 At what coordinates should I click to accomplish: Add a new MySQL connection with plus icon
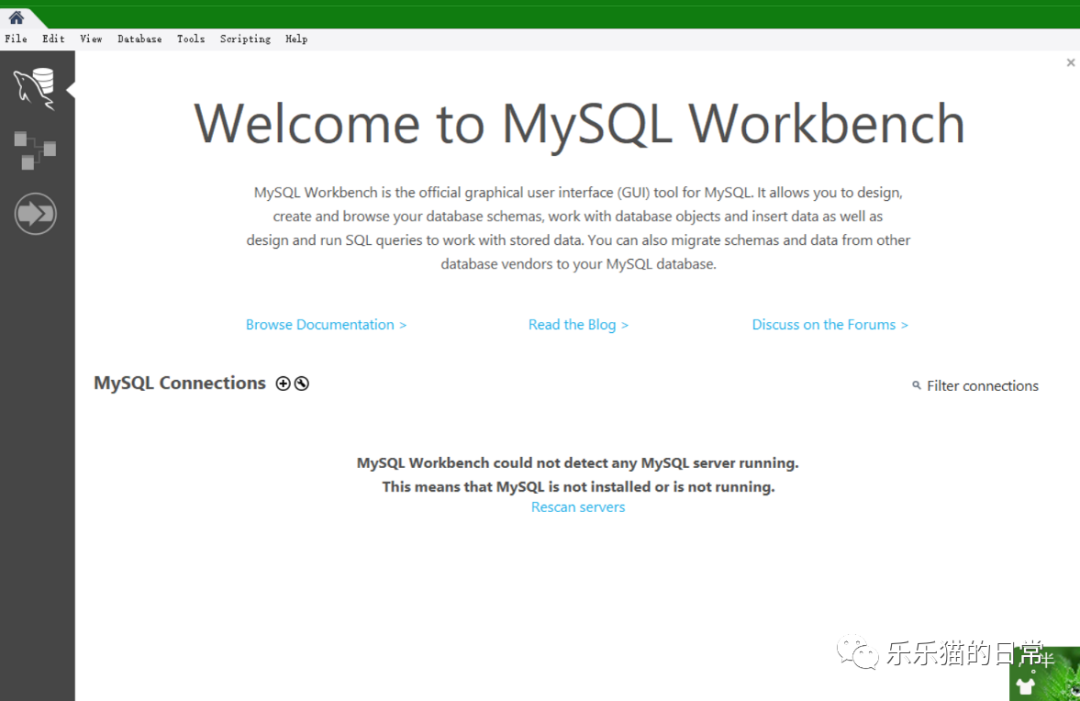point(283,384)
